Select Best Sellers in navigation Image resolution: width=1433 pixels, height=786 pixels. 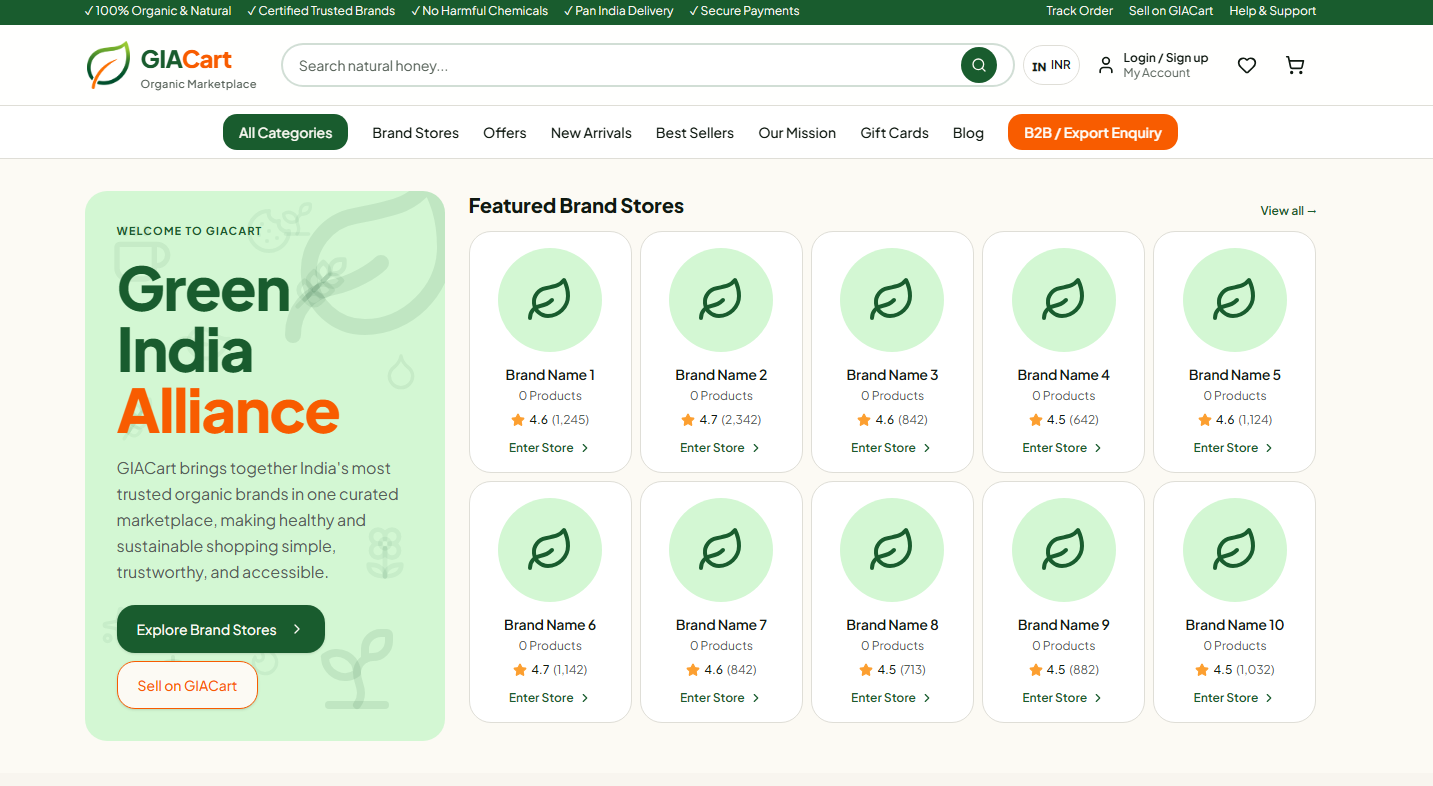695,133
